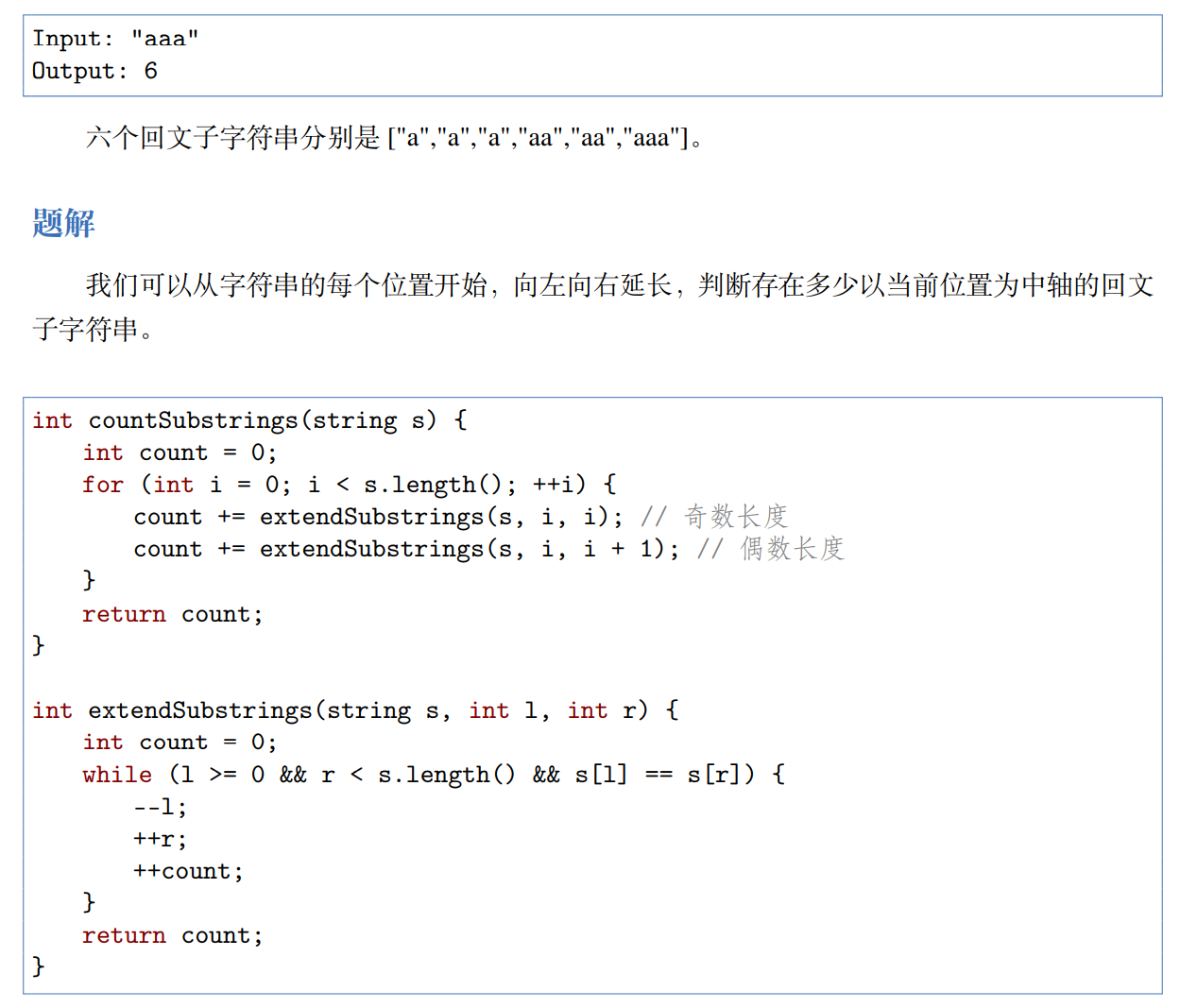Click the final "return count;" in extendSubstrings
This screenshot has height=1008, width=1180.
(x=172, y=936)
